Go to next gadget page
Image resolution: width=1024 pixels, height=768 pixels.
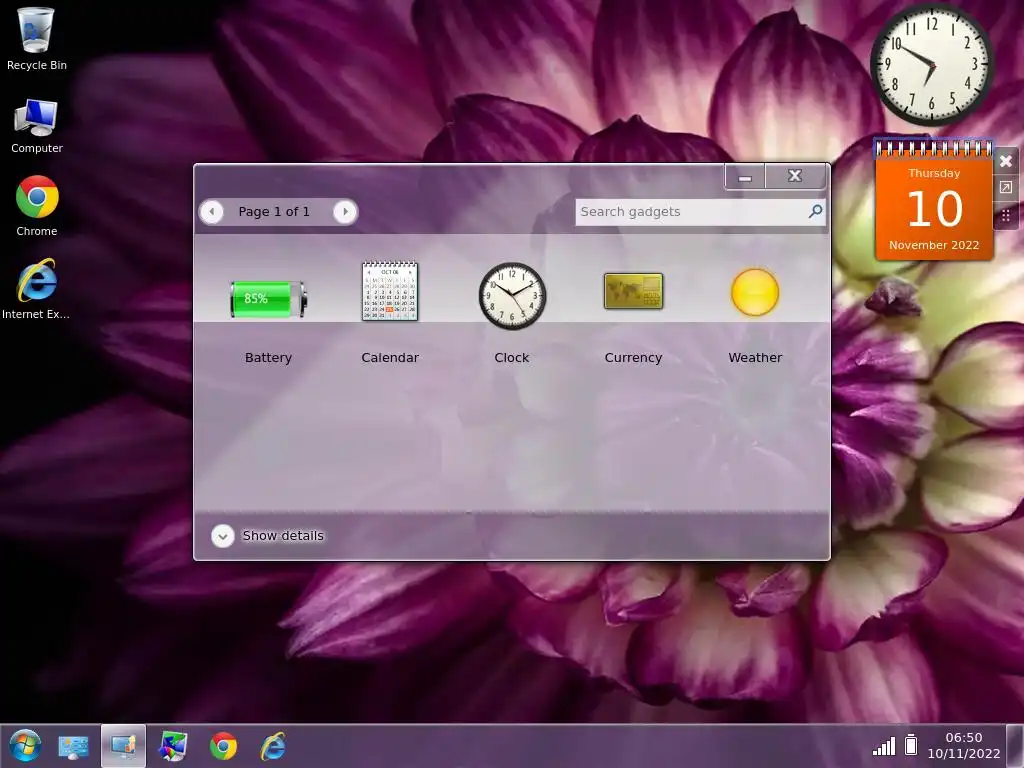click(345, 212)
